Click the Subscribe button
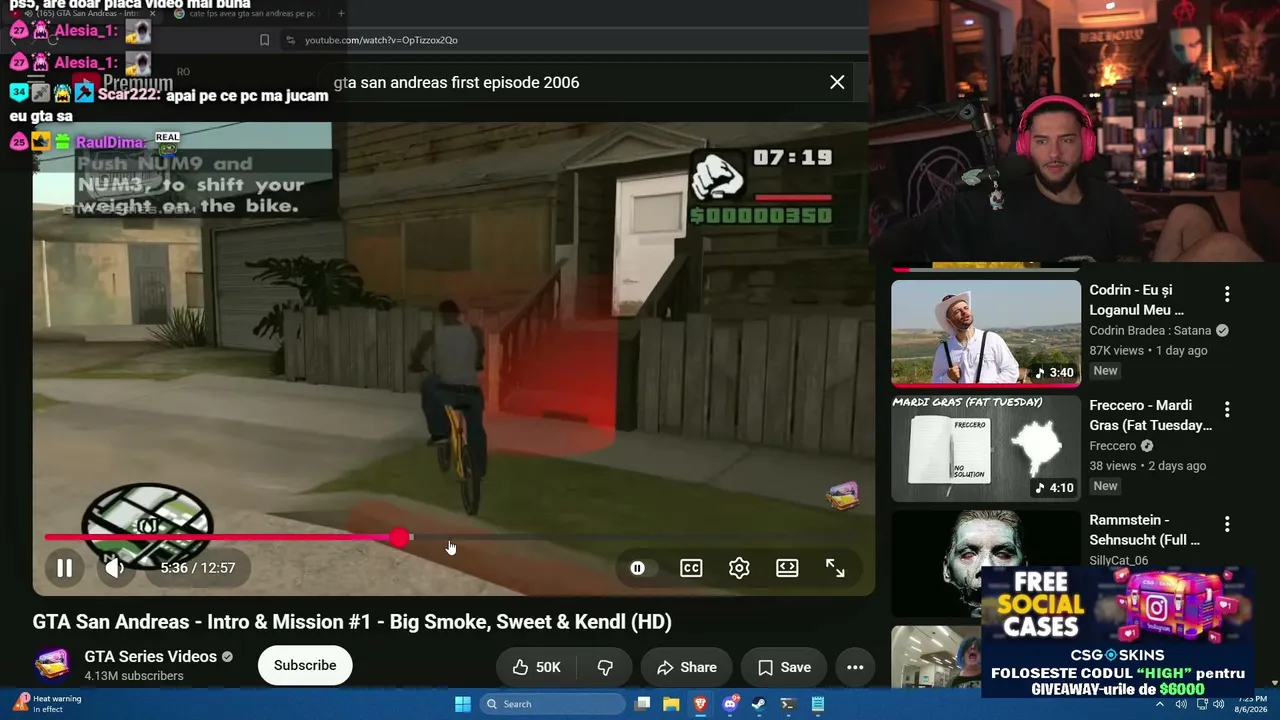The image size is (1280, 720). (305, 666)
